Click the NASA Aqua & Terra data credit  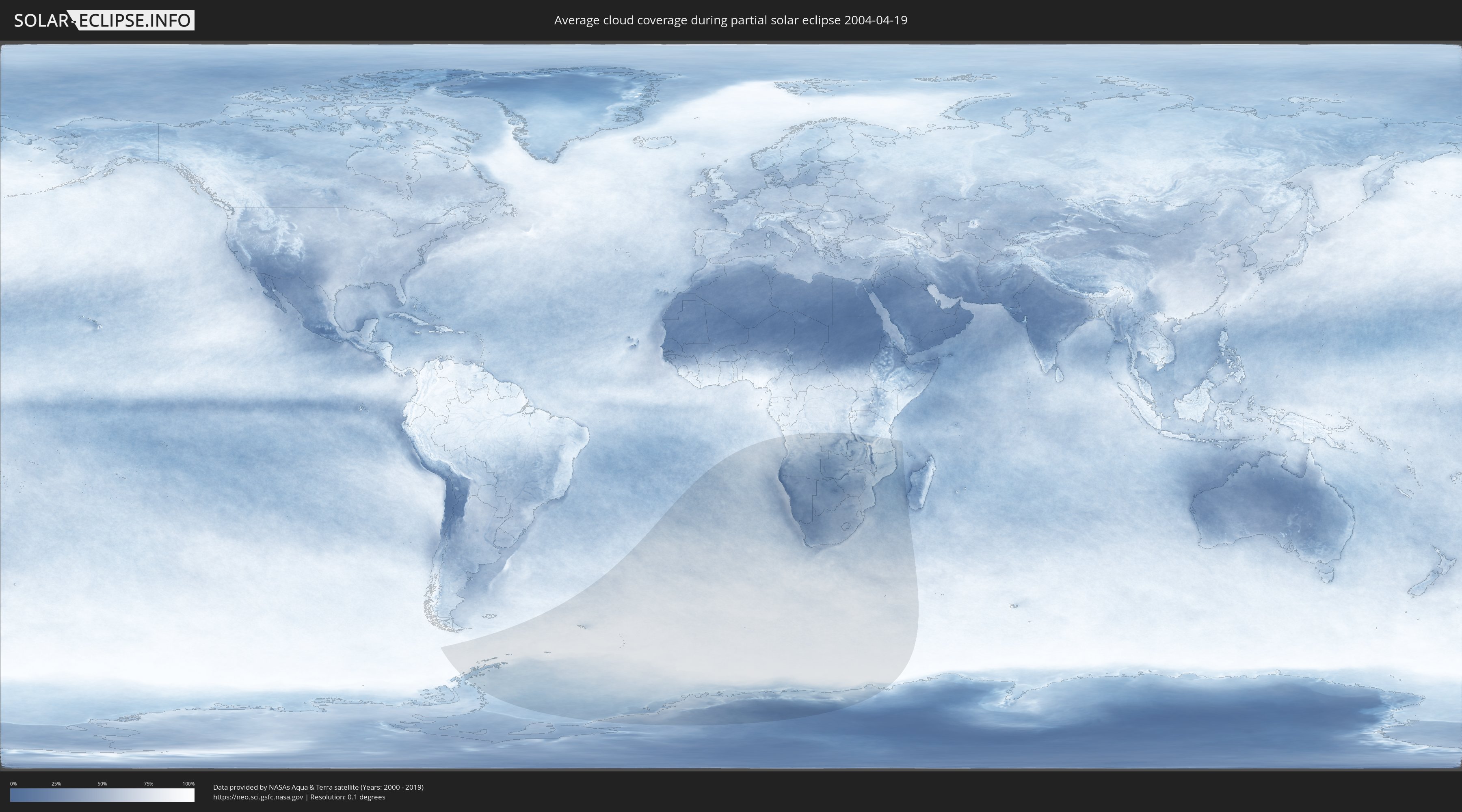coord(318,787)
